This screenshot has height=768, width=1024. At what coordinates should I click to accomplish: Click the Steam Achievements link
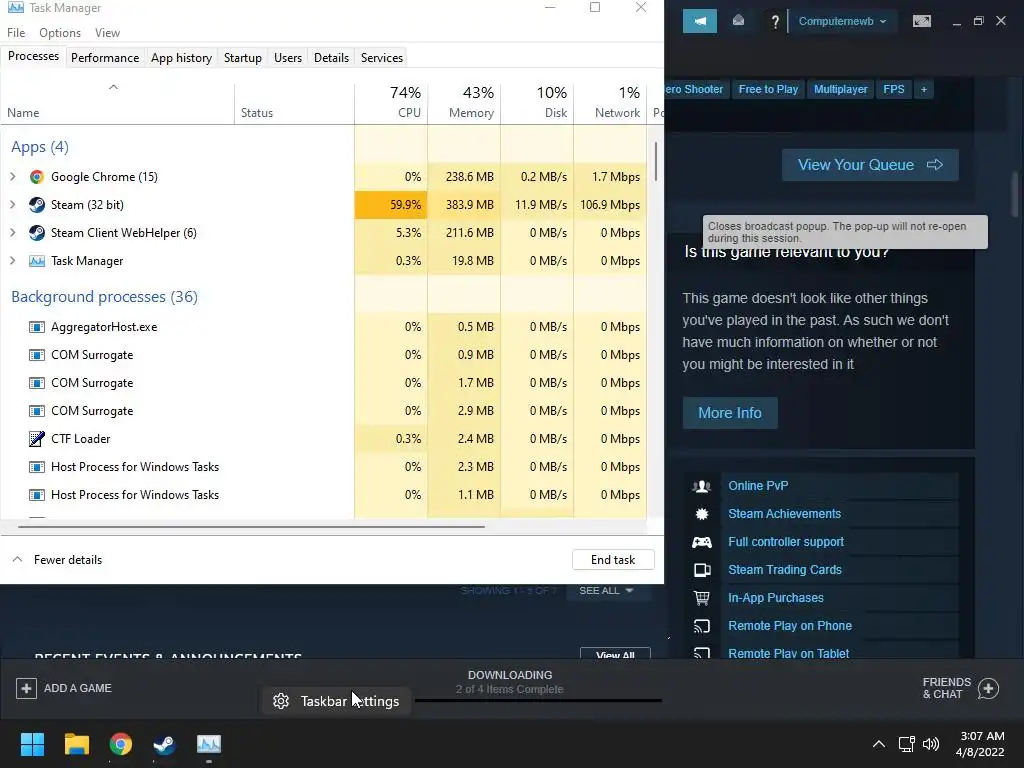784,514
